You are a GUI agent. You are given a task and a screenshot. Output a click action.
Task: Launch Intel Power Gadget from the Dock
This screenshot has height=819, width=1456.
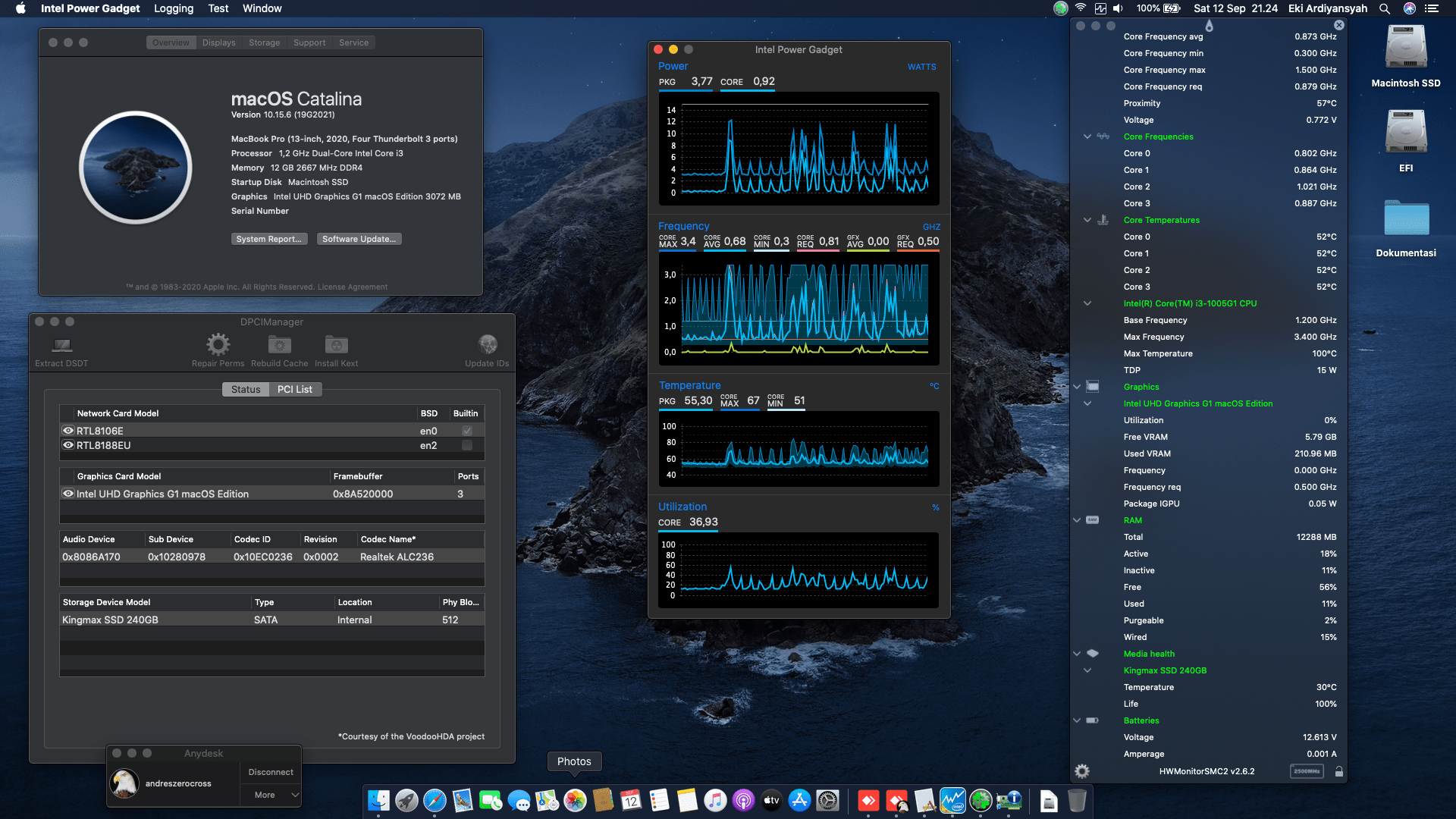(x=951, y=801)
